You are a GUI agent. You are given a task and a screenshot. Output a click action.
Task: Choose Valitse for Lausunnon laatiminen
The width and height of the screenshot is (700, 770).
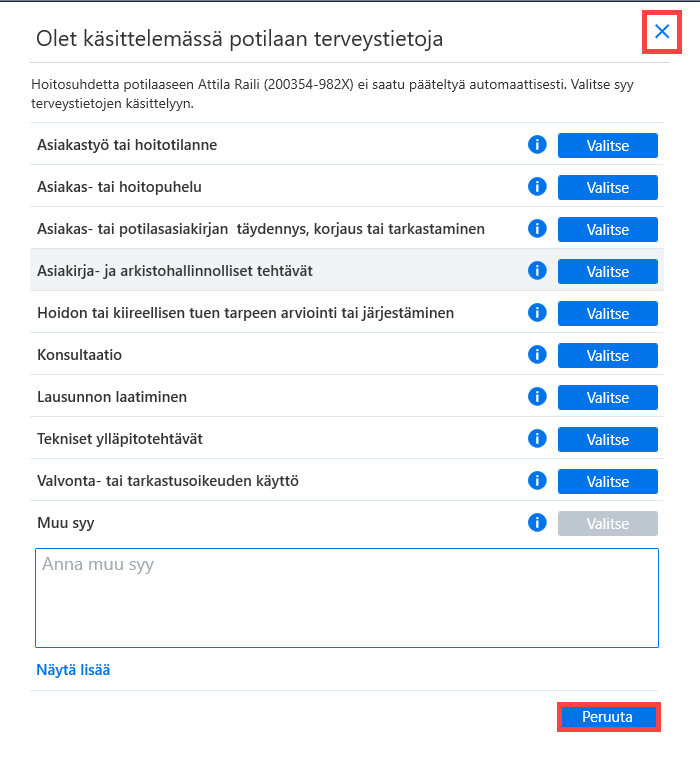click(608, 397)
